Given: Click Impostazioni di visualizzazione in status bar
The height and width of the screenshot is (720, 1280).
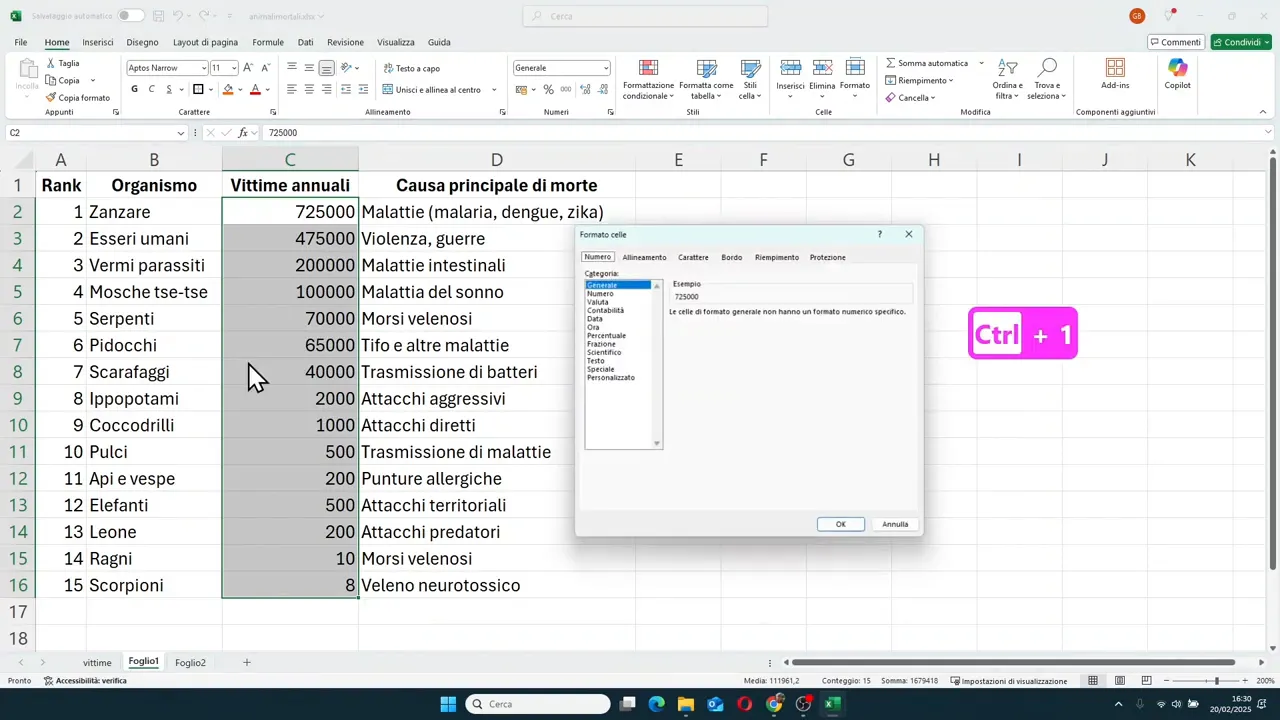Looking at the screenshot, I should point(1008,681).
